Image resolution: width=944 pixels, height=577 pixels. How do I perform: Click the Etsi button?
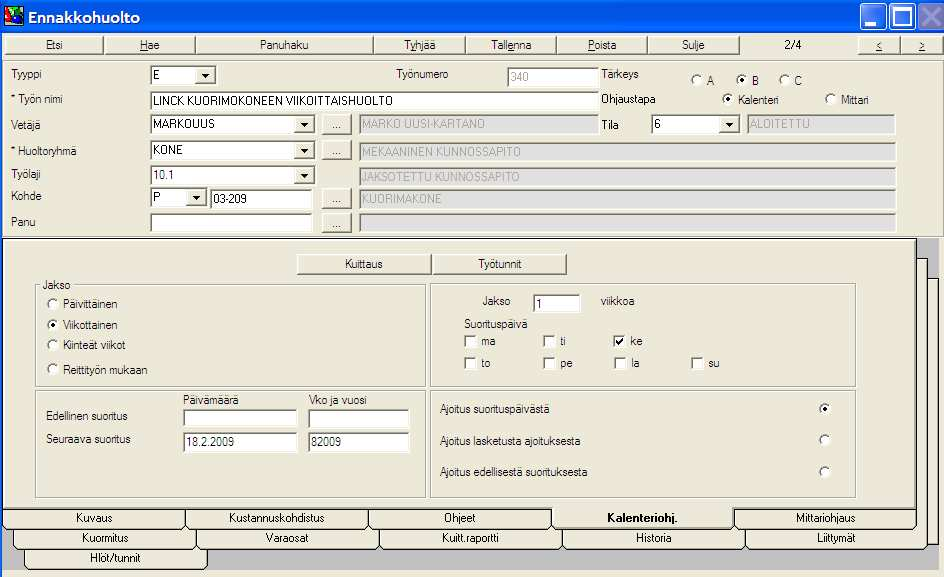pyautogui.click(x=54, y=45)
